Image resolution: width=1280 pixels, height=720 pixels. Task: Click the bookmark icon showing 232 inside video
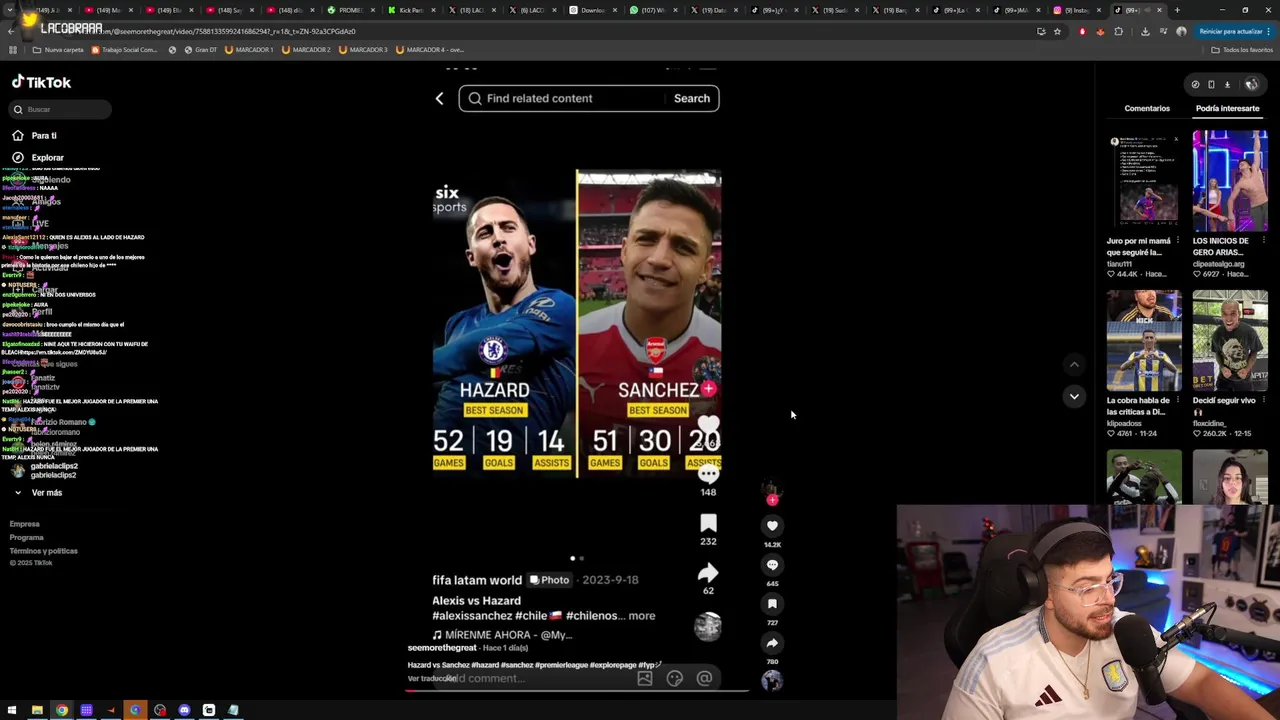tap(708, 523)
